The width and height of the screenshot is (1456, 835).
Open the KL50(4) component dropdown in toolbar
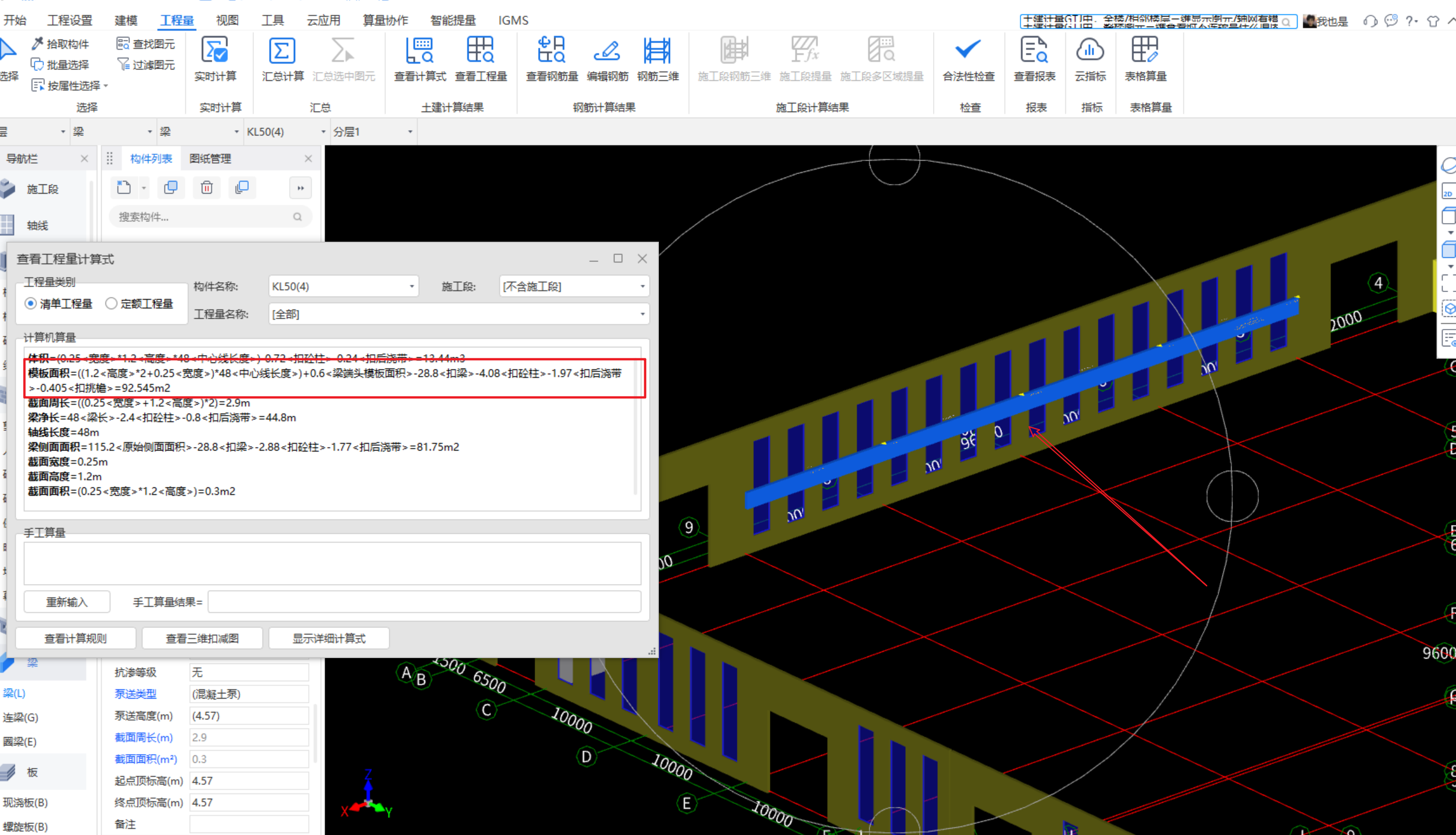(x=286, y=132)
